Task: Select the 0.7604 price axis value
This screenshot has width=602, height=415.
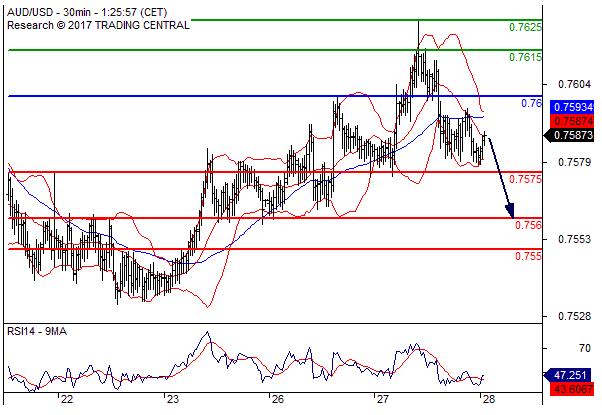Action: 574,84
